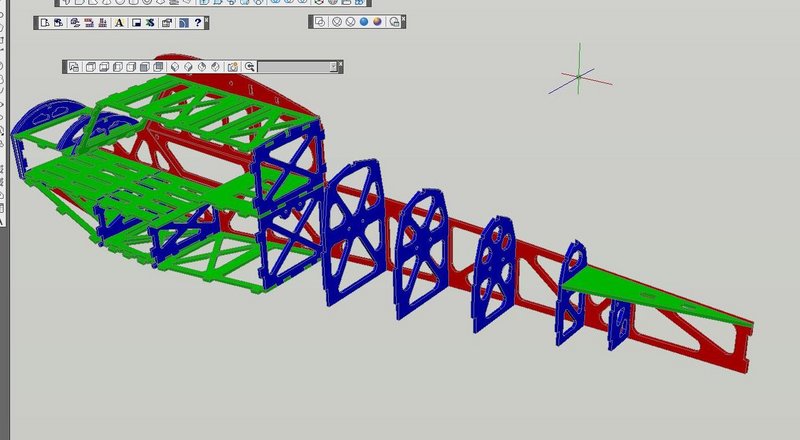
Task: Switch to Top view cube icon
Action: click(90, 67)
